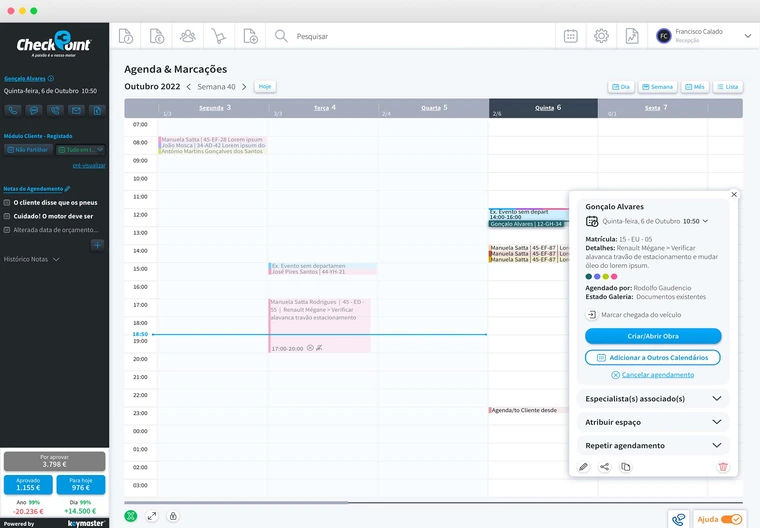Click the expand fullscreen arrows icon
Viewport: 760px width, 528px height.
[x=152, y=516]
